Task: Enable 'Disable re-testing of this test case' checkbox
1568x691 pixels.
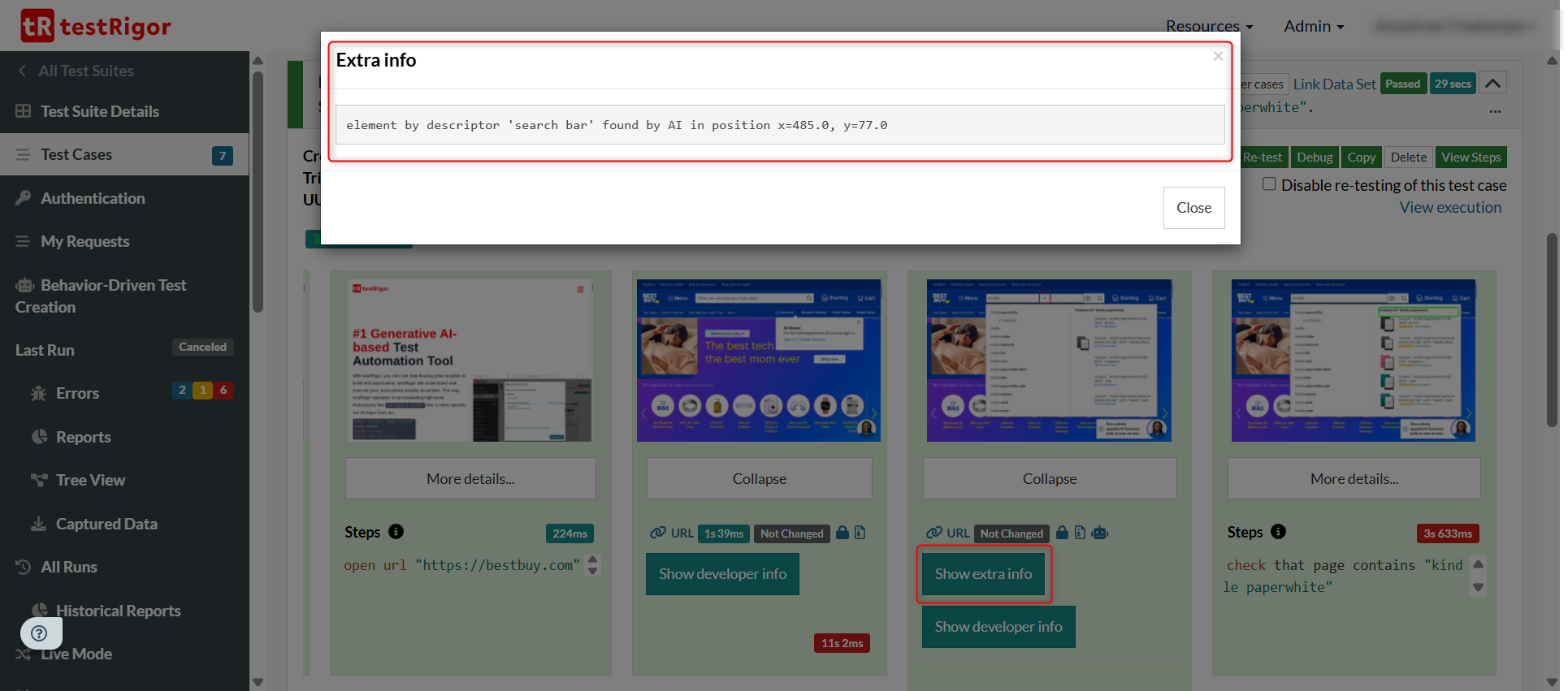Action: [1268, 184]
